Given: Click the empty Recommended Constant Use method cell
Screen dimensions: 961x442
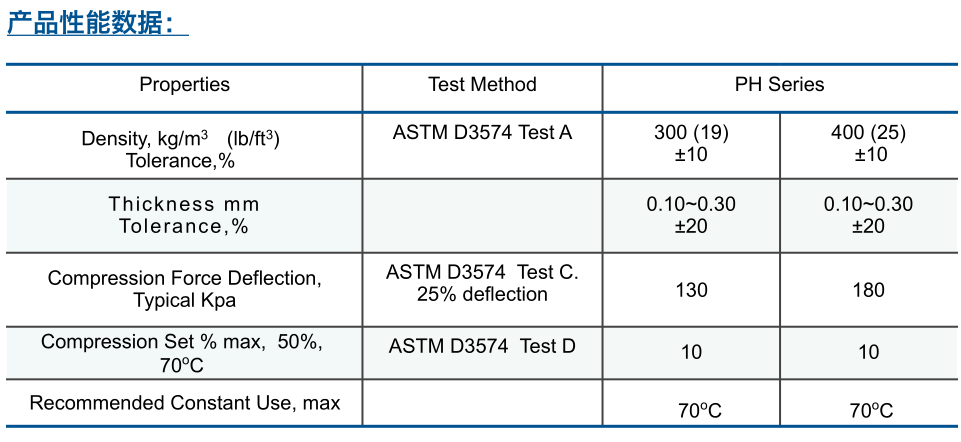Looking at the screenshot, I should click(482, 402).
